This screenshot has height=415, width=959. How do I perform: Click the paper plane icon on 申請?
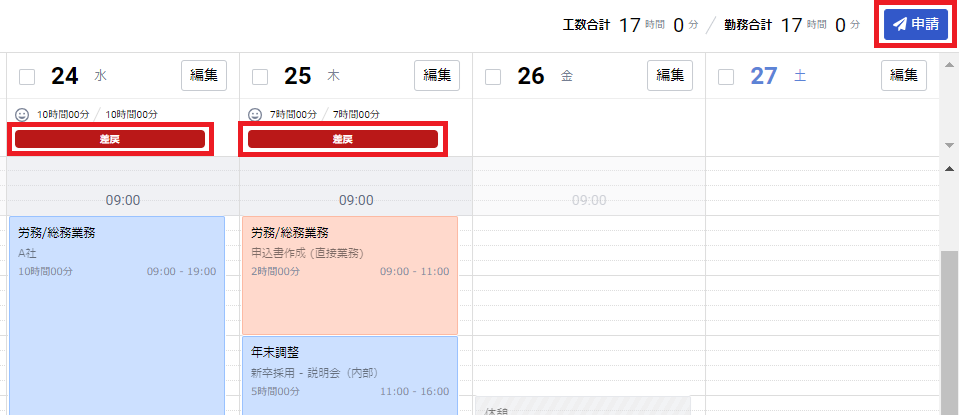[x=899, y=24]
